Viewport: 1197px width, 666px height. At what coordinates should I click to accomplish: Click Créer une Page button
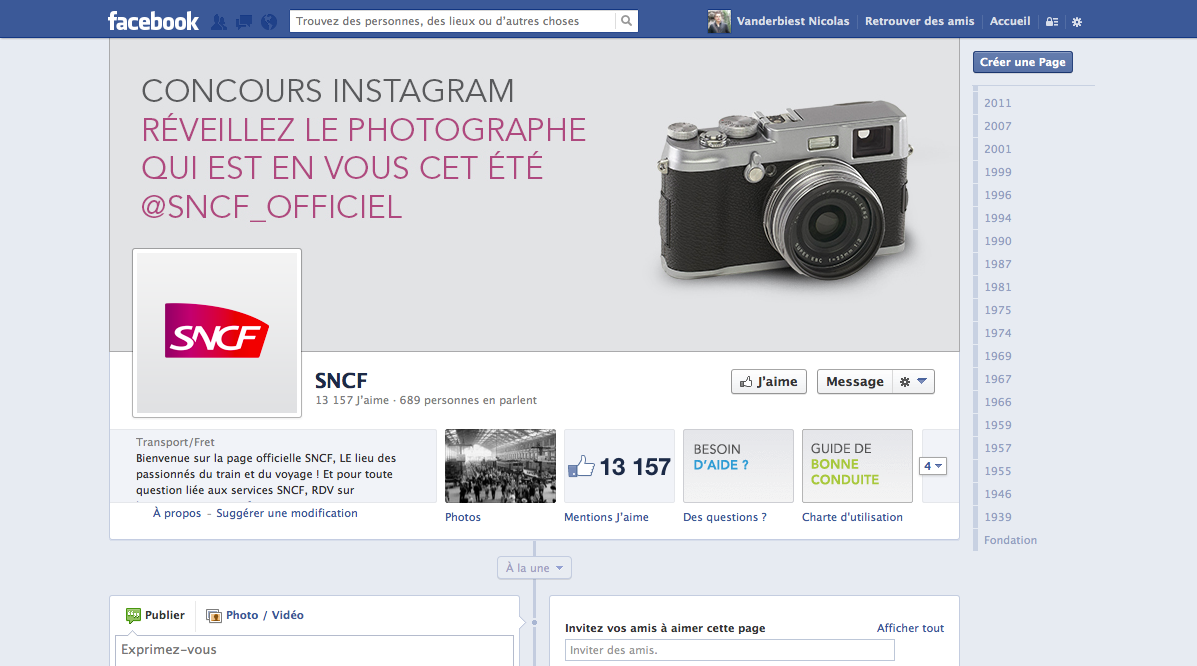click(x=1022, y=62)
